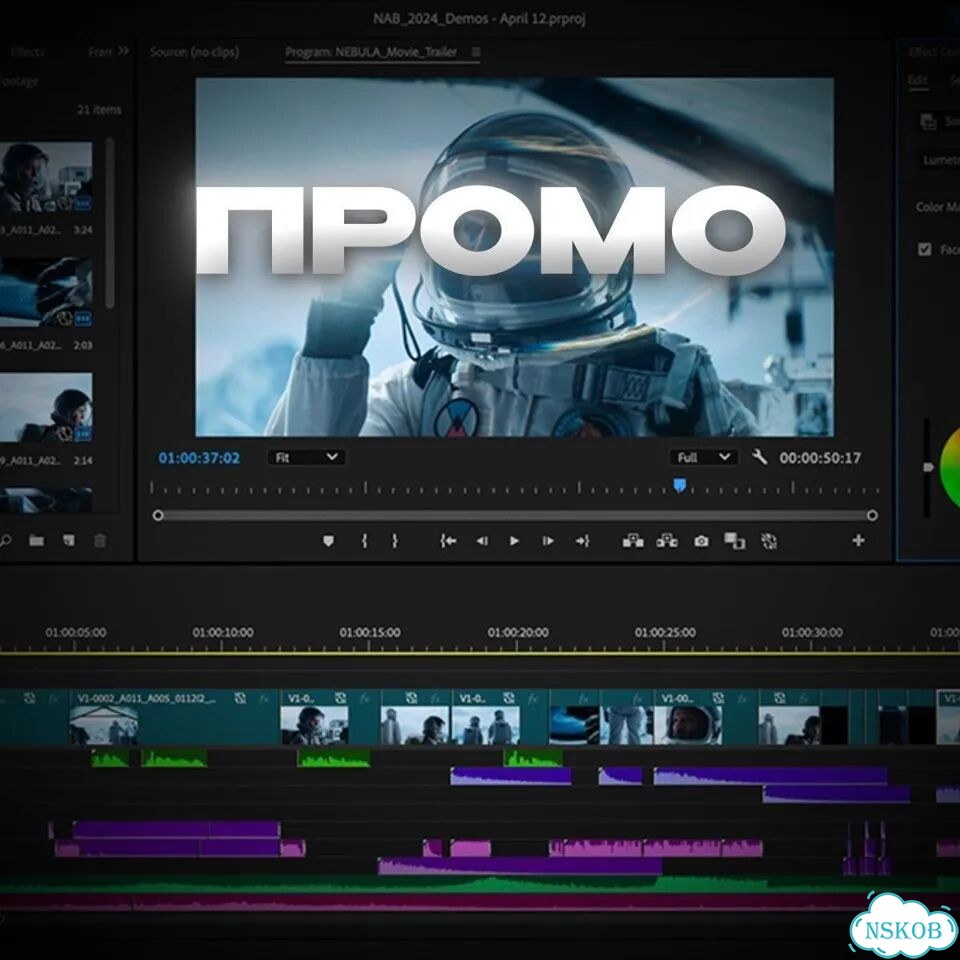Click the Export Frame camera icon

(702, 541)
